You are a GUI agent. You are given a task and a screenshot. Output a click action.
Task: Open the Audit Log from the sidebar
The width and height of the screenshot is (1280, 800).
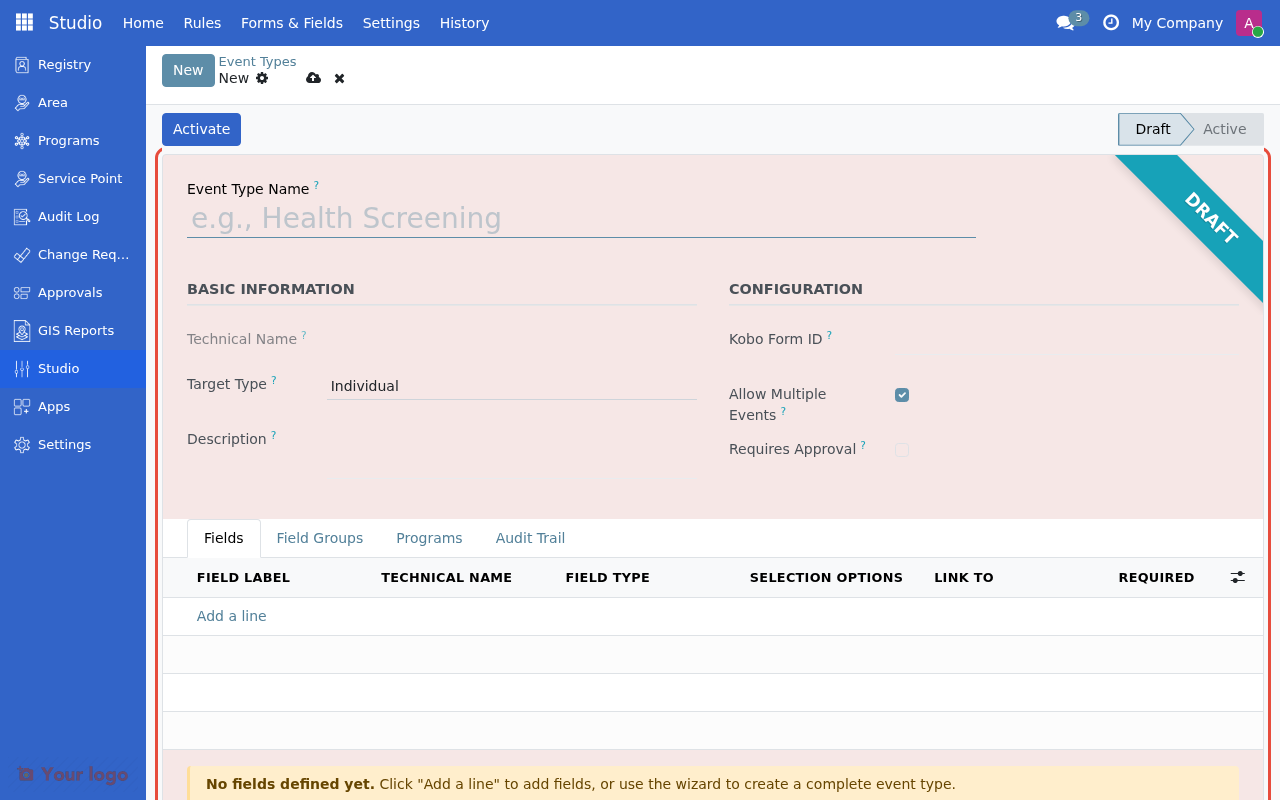coord(67,216)
